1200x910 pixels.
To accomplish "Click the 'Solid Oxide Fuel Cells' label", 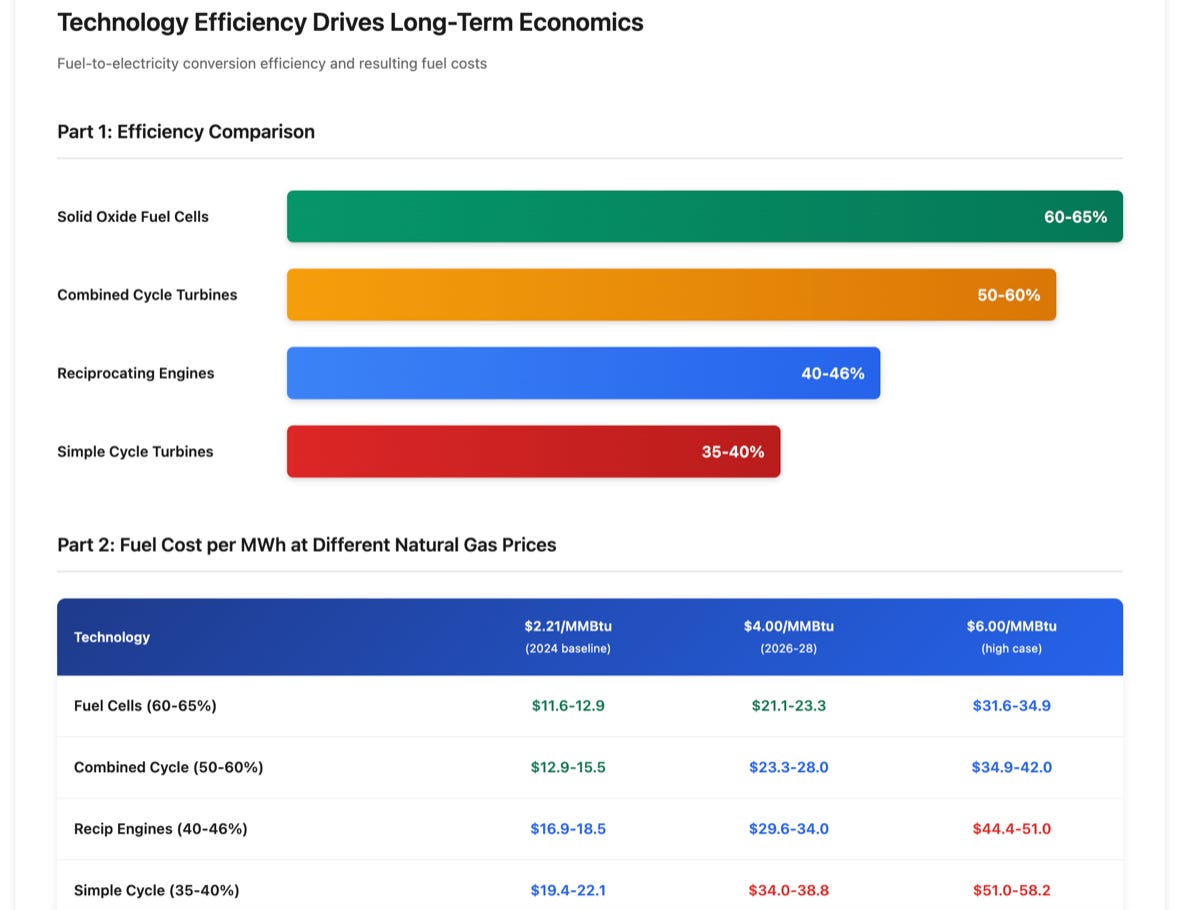I will 133,217.
